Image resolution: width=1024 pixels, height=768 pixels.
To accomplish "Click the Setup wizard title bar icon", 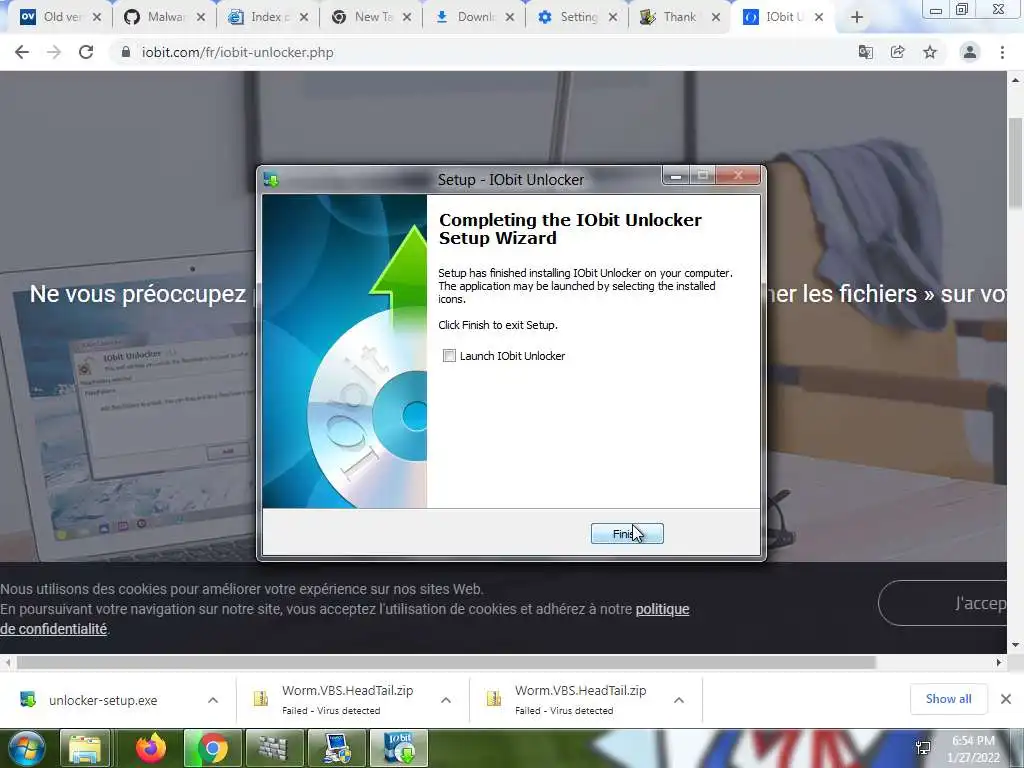I will tap(271, 180).
